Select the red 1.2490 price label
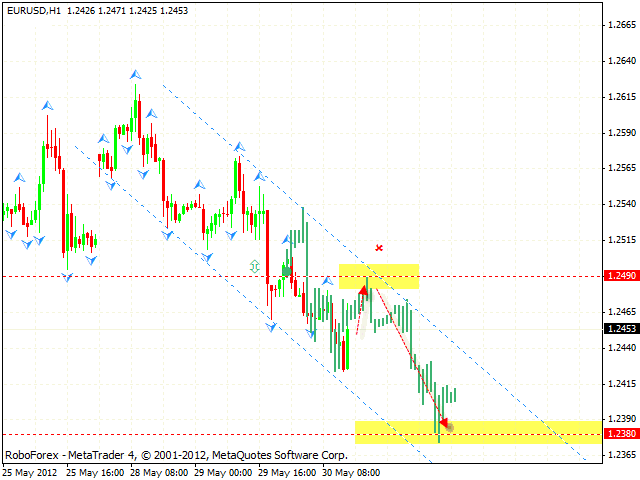 pyautogui.click(x=621, y=276)
